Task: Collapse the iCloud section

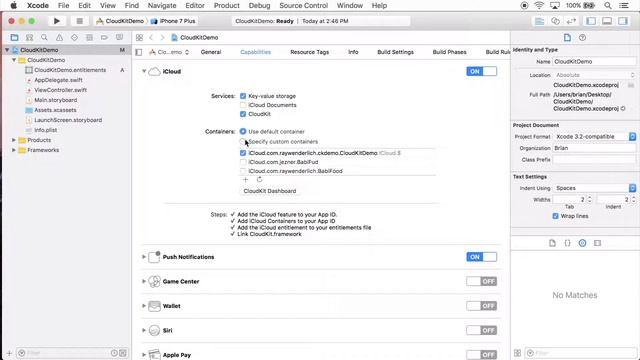Action: 144,71
